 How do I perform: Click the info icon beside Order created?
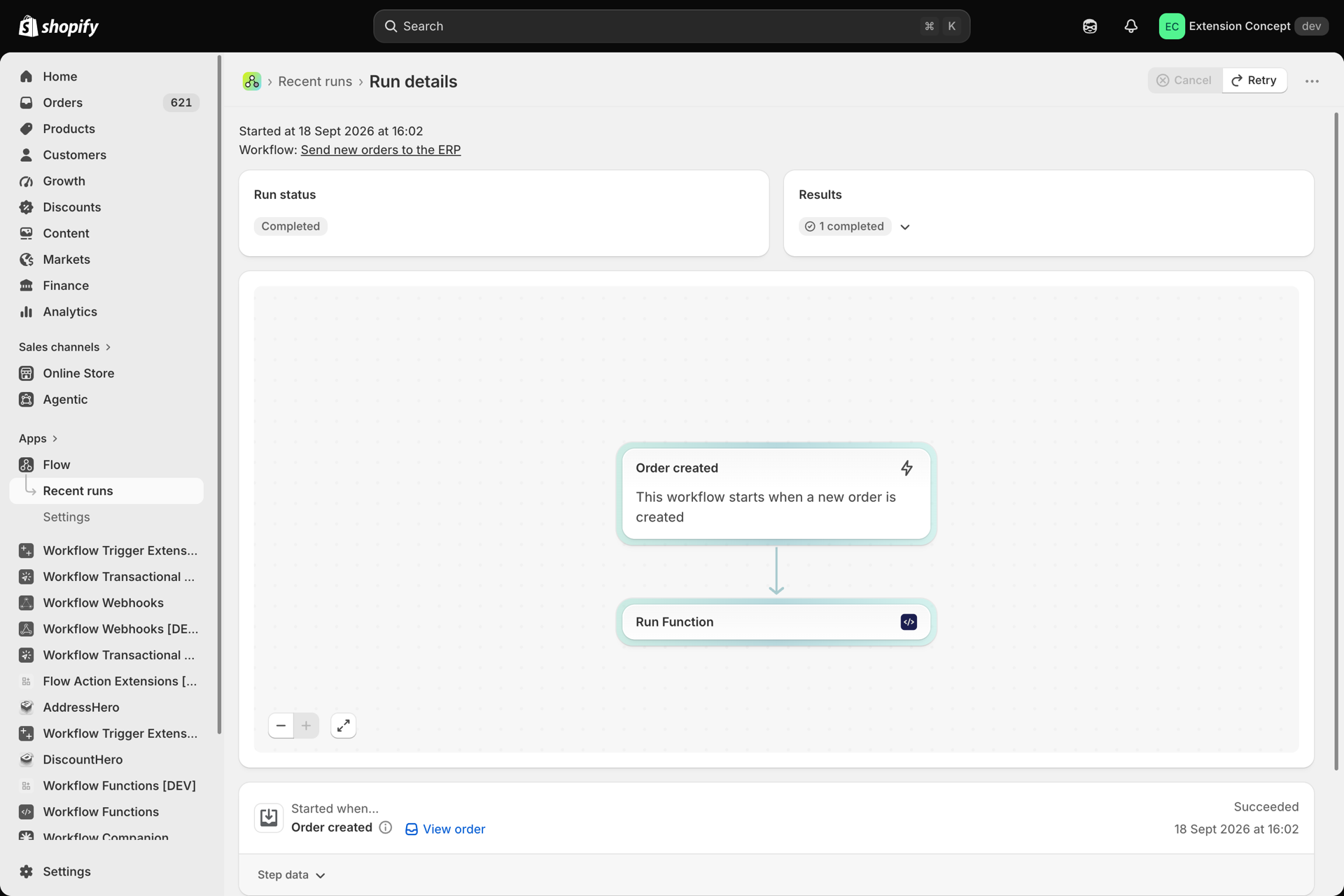coord(386,827)
